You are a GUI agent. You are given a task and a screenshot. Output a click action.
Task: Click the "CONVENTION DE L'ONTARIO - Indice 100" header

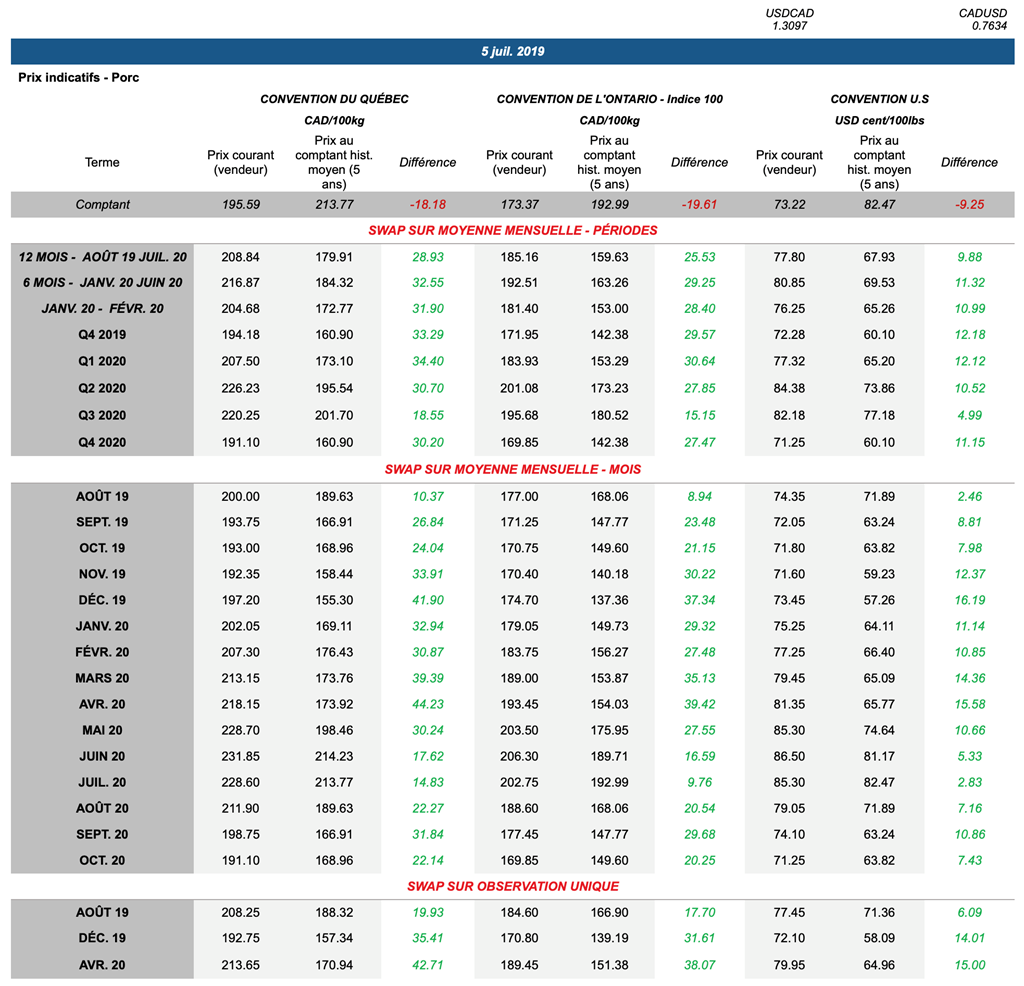(609, 99)
